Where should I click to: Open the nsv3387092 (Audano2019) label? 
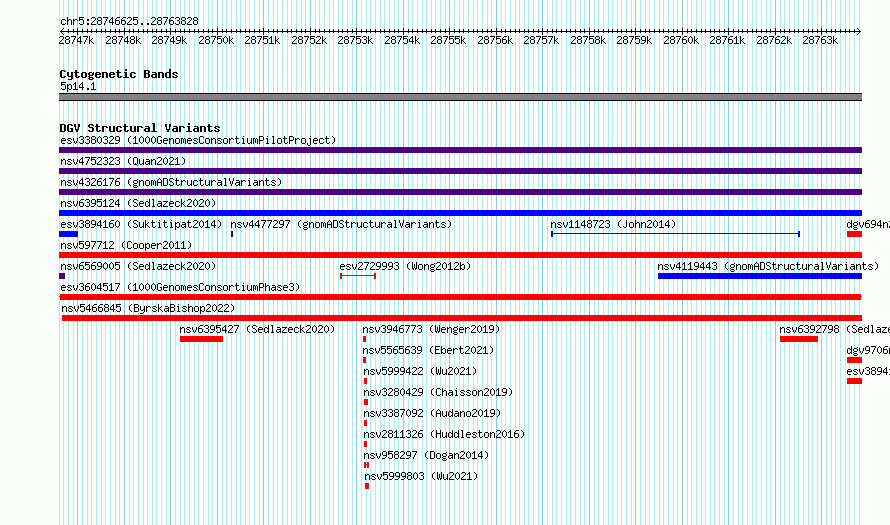click(x=432, y=413)
